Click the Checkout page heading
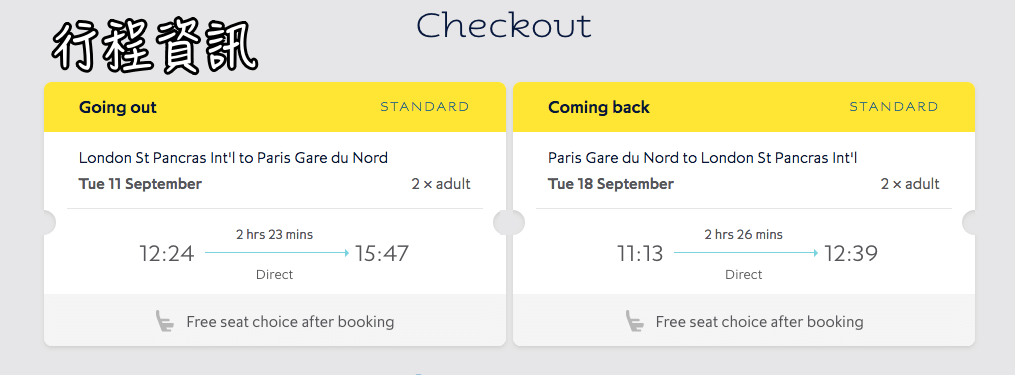This screenshot has height=375, width=1015. tap(504, 26)
